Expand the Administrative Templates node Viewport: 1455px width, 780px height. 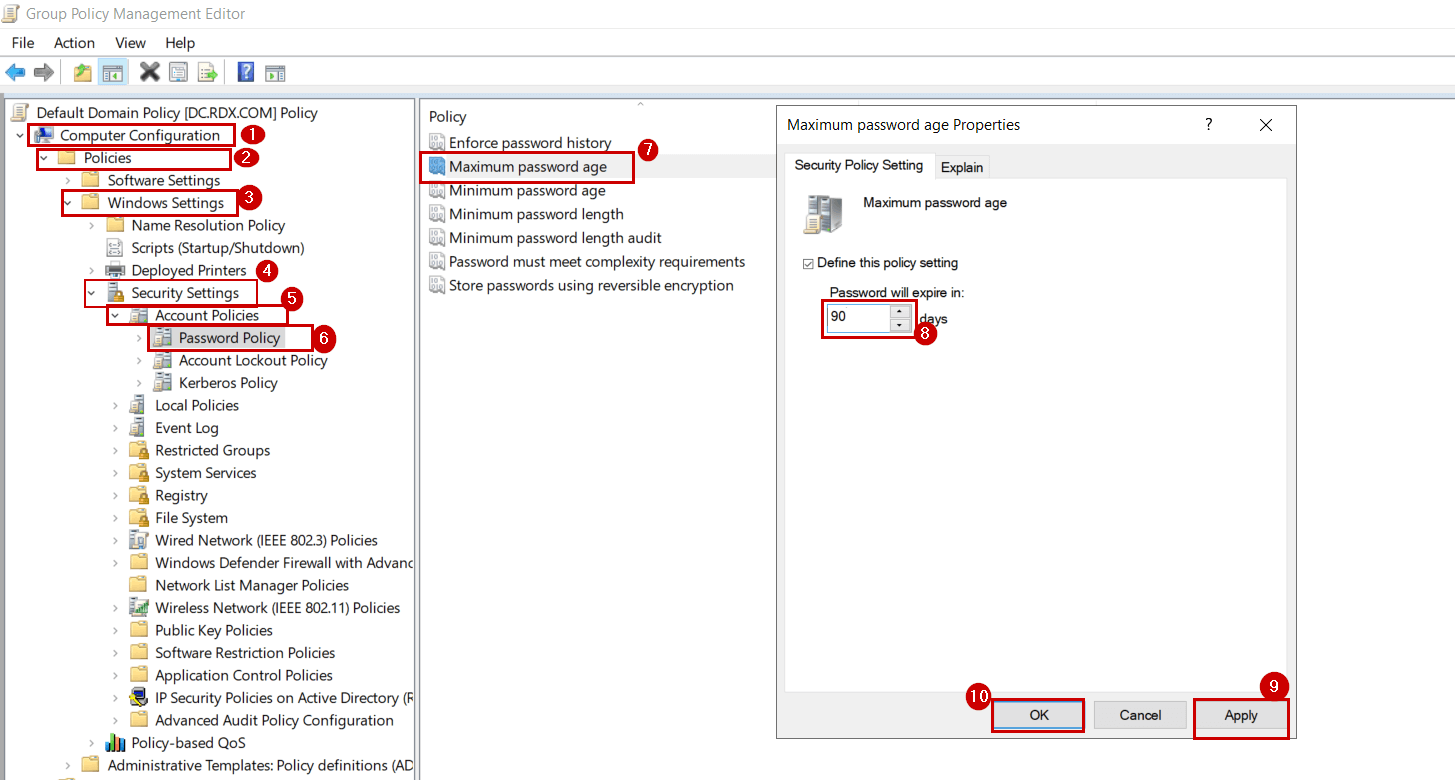[x=67, y=764]
